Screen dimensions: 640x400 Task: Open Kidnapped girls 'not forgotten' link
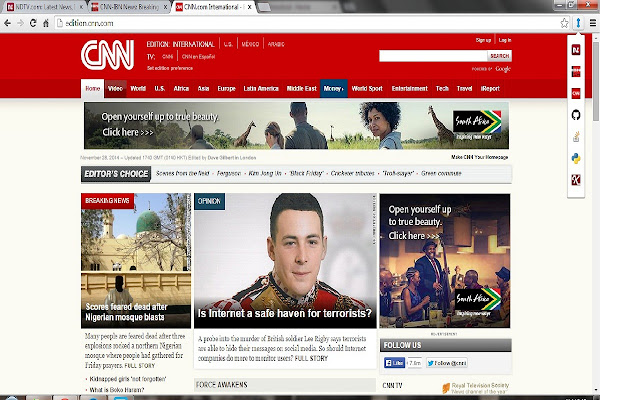point(128,379)
